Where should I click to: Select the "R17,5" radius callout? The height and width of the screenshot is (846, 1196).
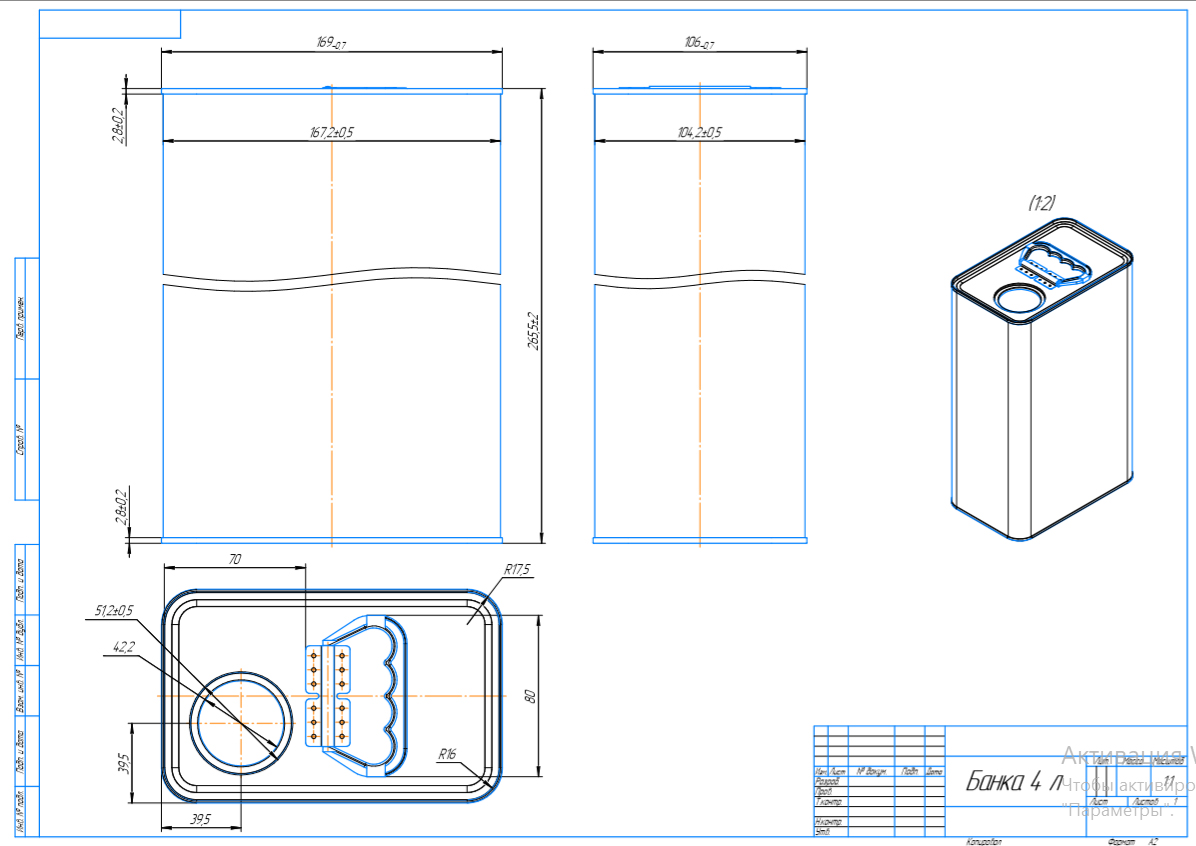point(517,569)
